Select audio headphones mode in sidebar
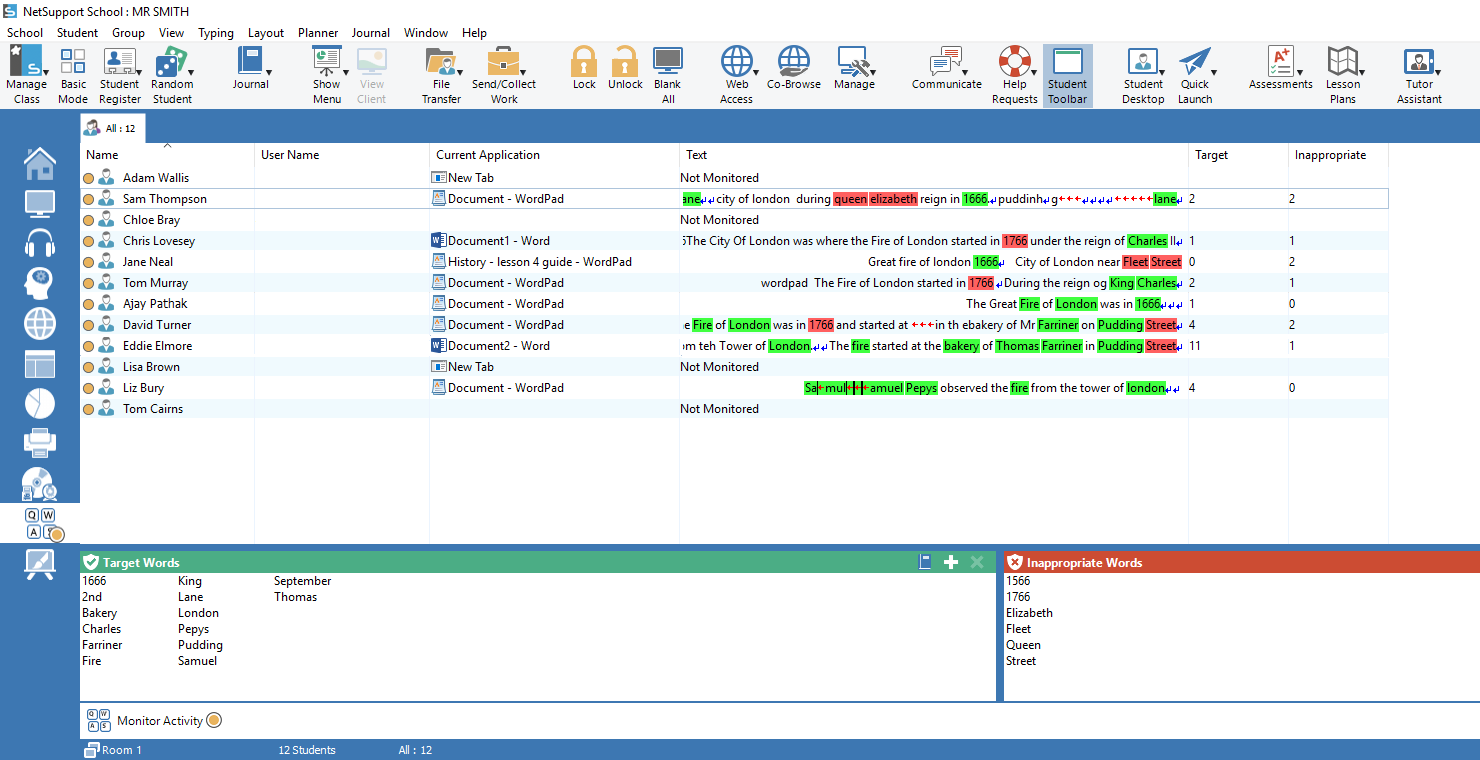 [40, 243]
